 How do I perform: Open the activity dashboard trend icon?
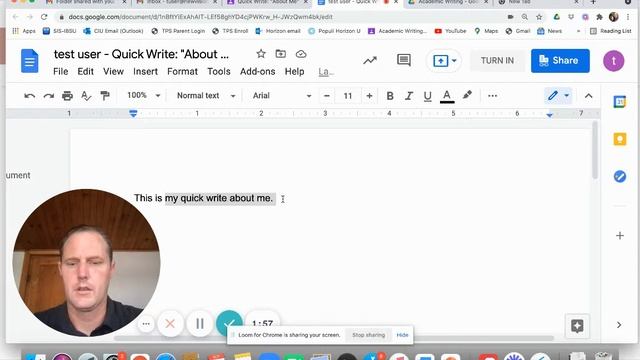(370, 60)
